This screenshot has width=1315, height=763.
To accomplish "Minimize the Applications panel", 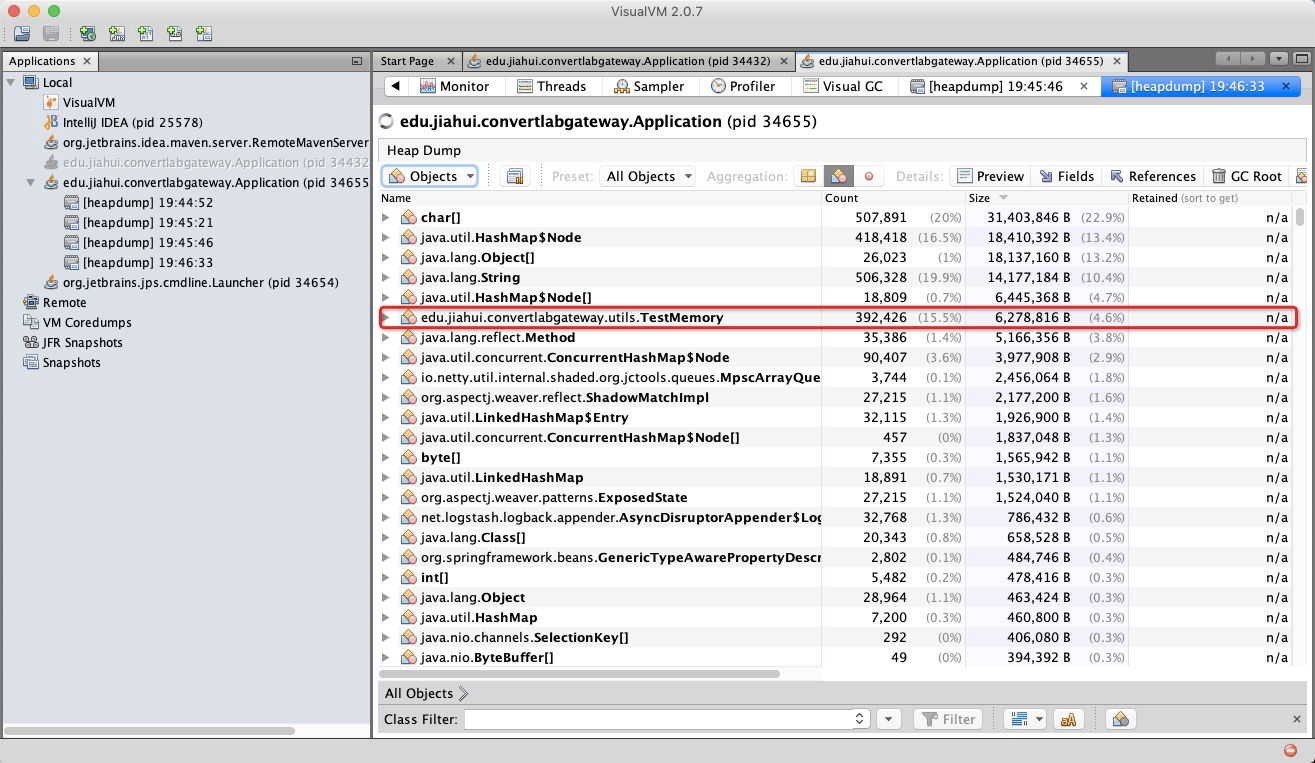I will [357, 61].
